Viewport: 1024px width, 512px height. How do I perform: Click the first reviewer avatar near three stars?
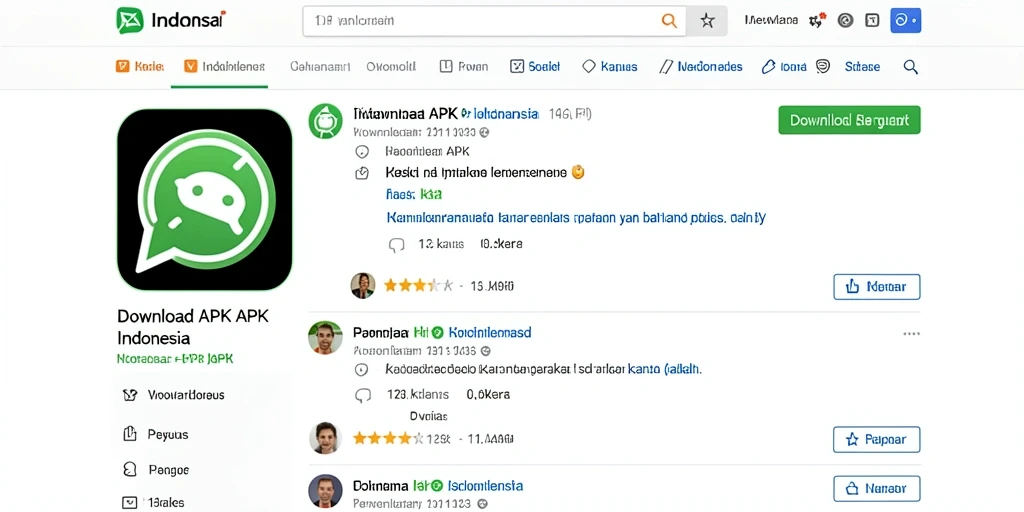[362, 285]
